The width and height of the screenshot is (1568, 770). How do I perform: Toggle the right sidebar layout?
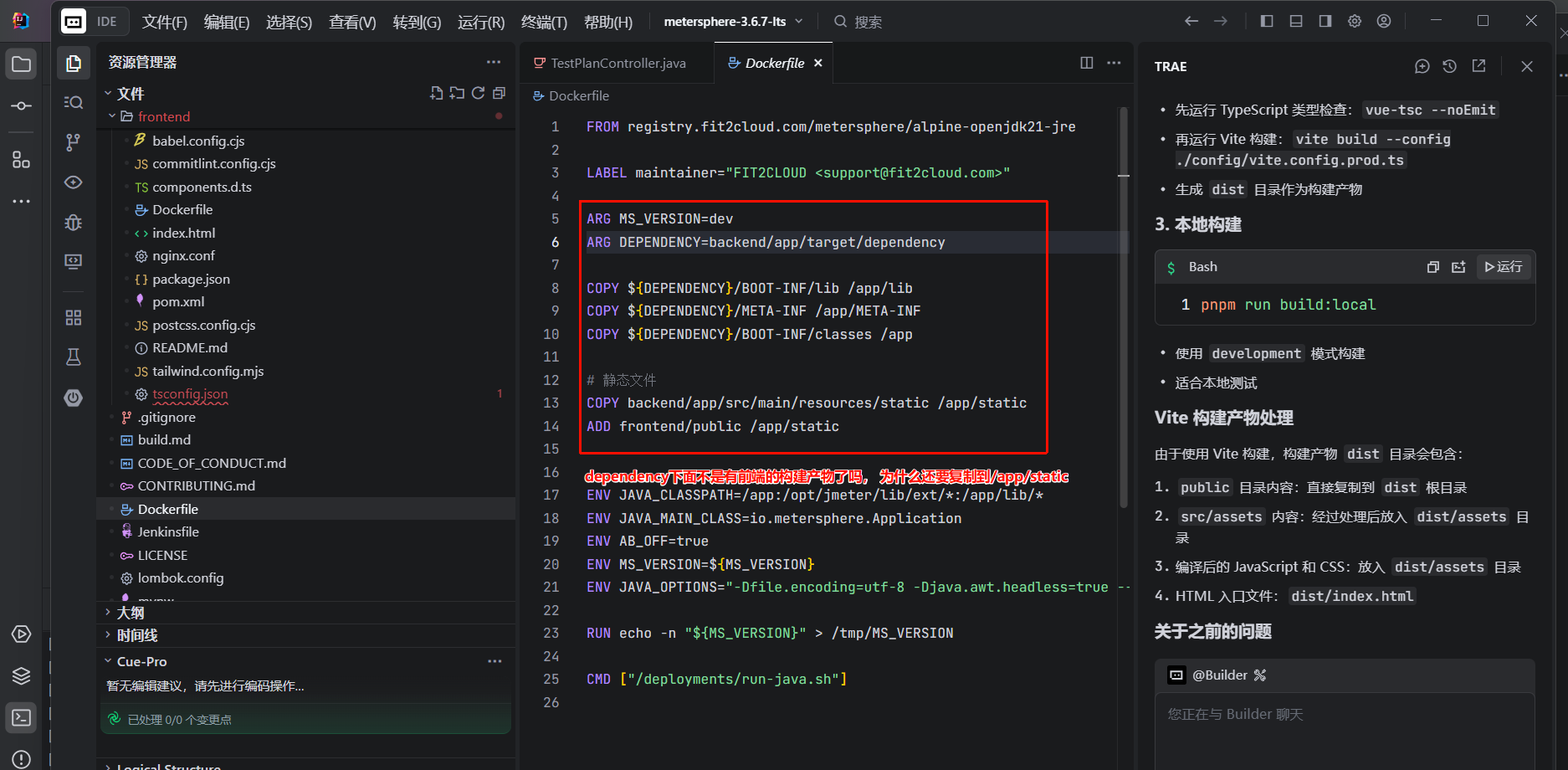1325,21
